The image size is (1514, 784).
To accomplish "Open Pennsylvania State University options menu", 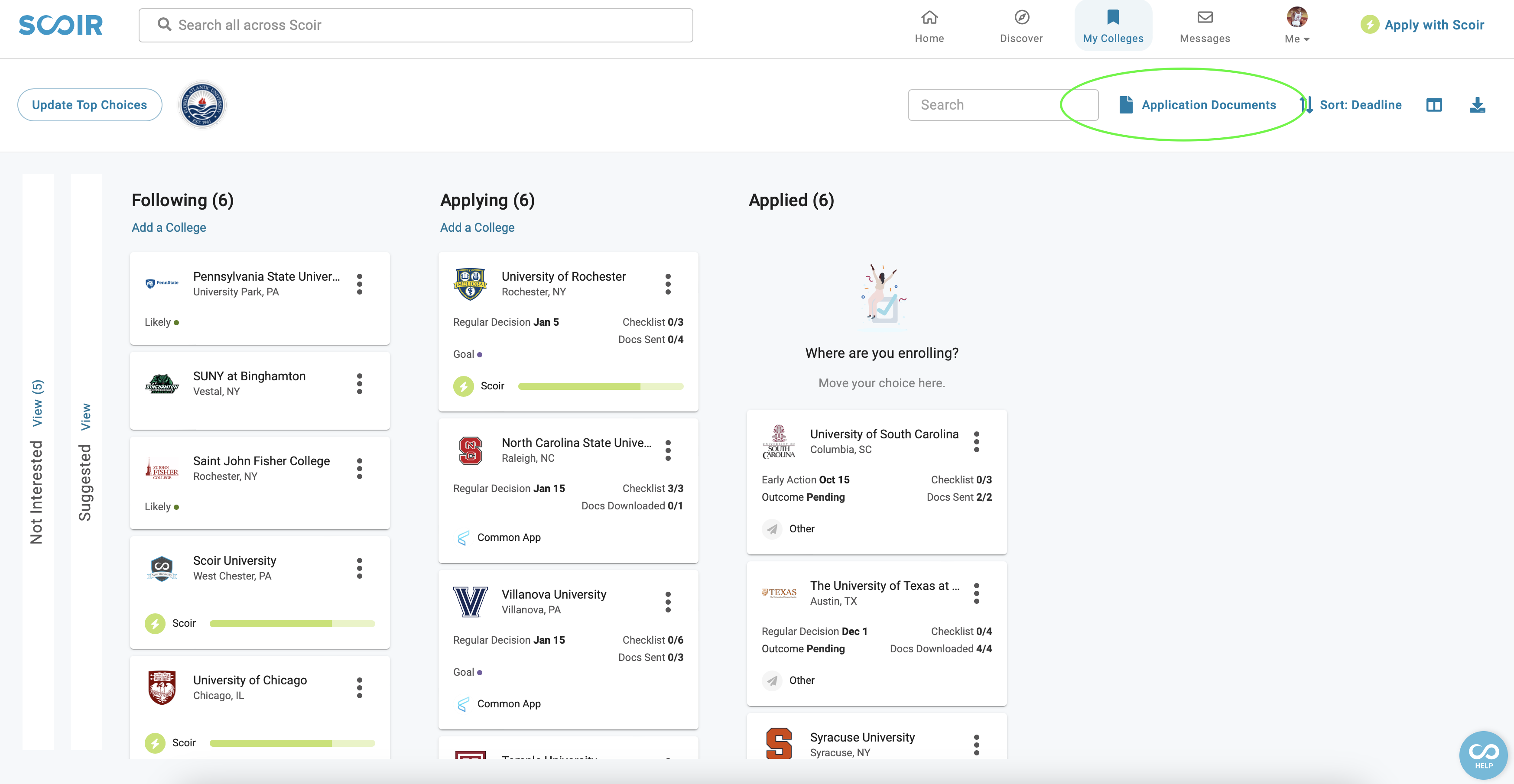I will [x=360, y=284].
